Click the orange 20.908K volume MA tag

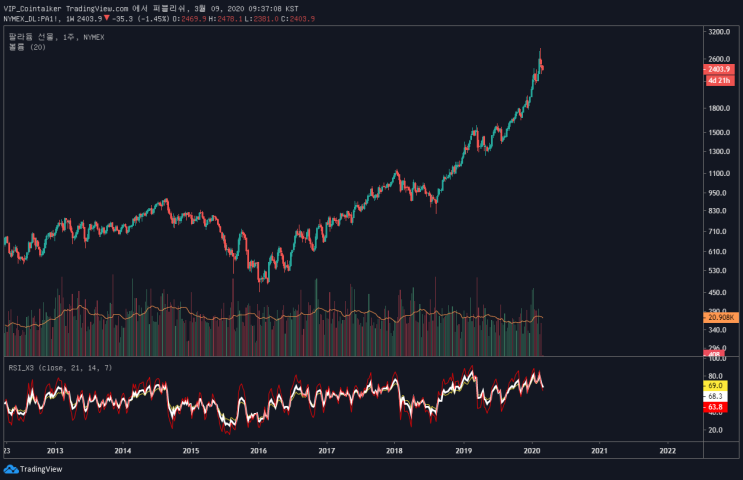pos(721,317)
